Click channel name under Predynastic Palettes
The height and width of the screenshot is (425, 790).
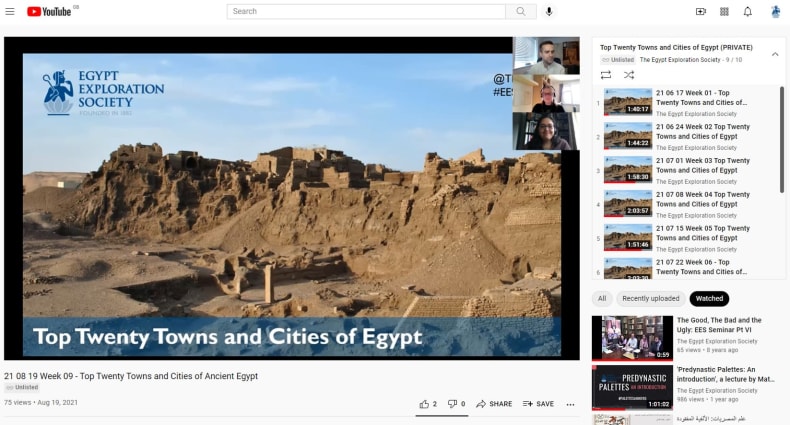point(717,390)
